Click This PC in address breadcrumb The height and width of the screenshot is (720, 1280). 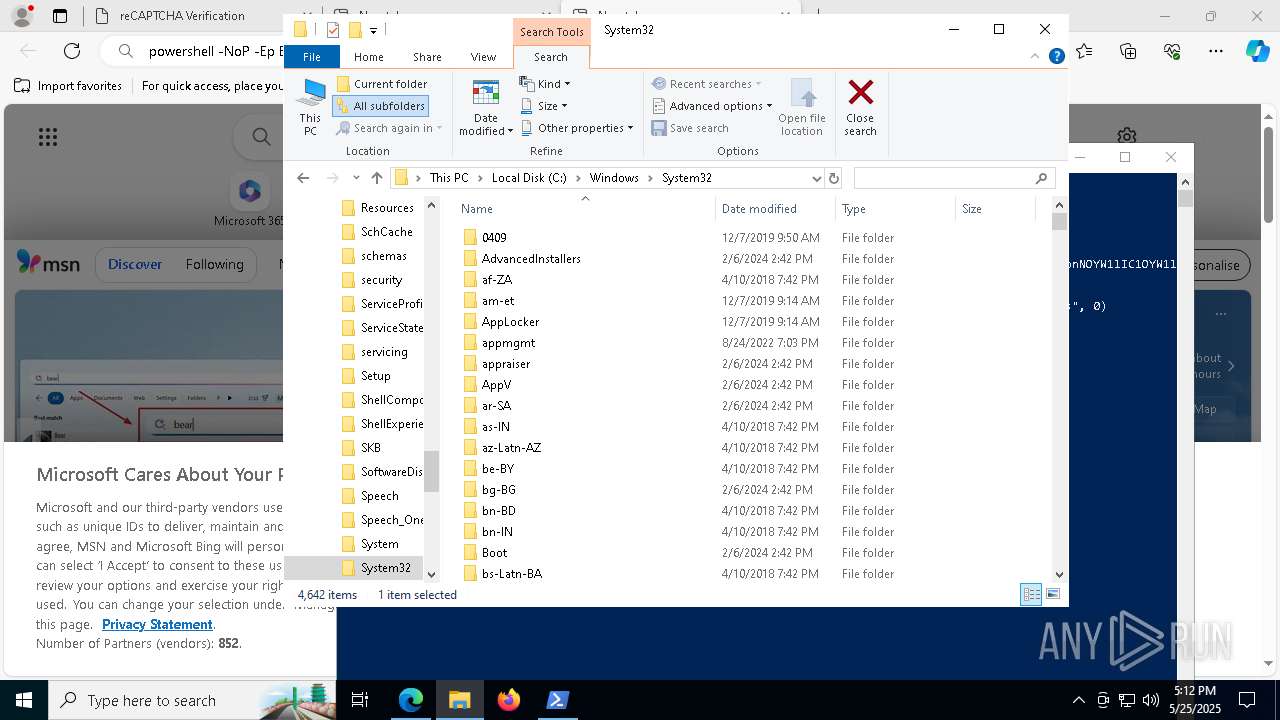(449, 178)
